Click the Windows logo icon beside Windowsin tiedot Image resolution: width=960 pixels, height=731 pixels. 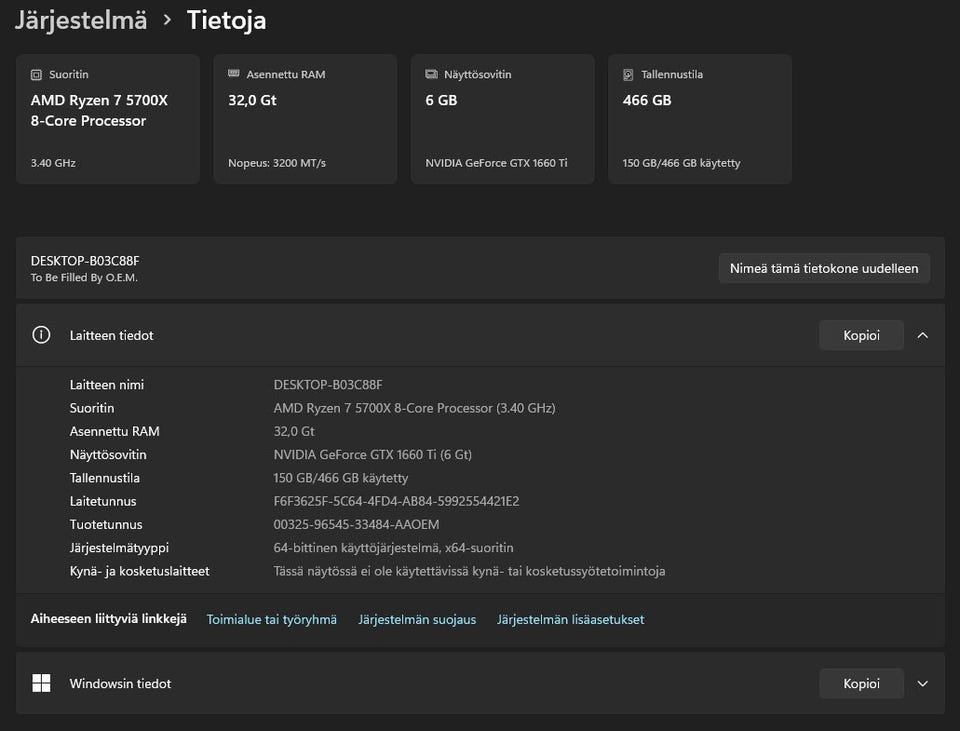41,683
